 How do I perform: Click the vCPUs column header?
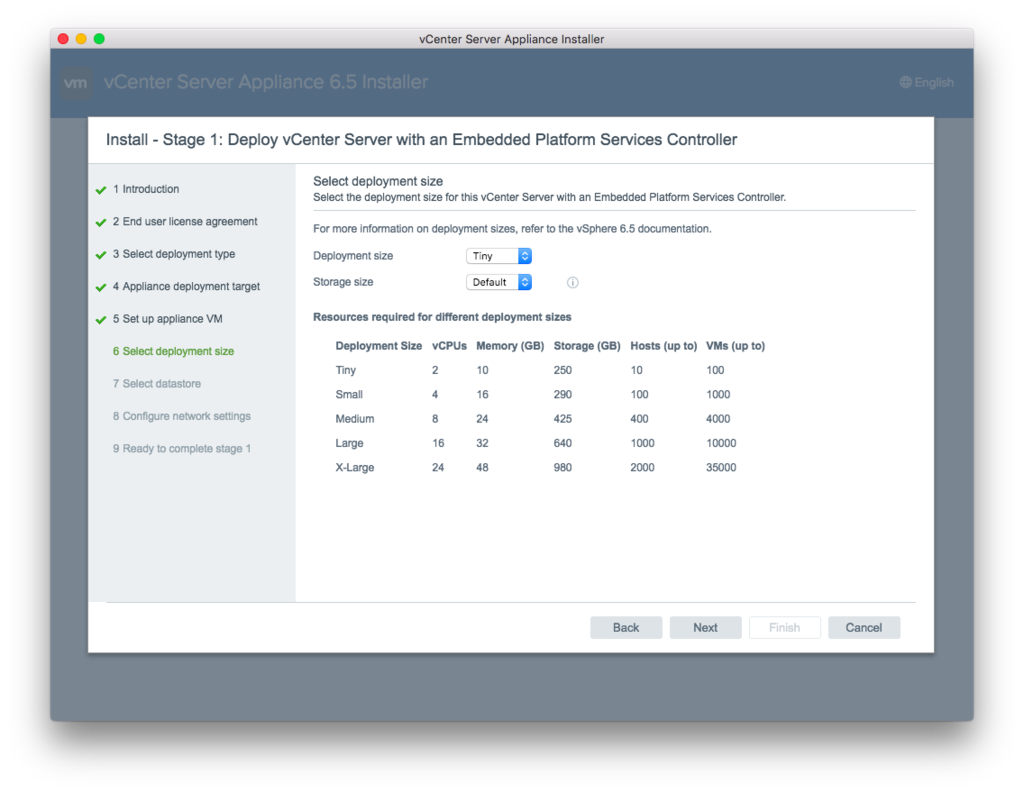tap(449, 346)
